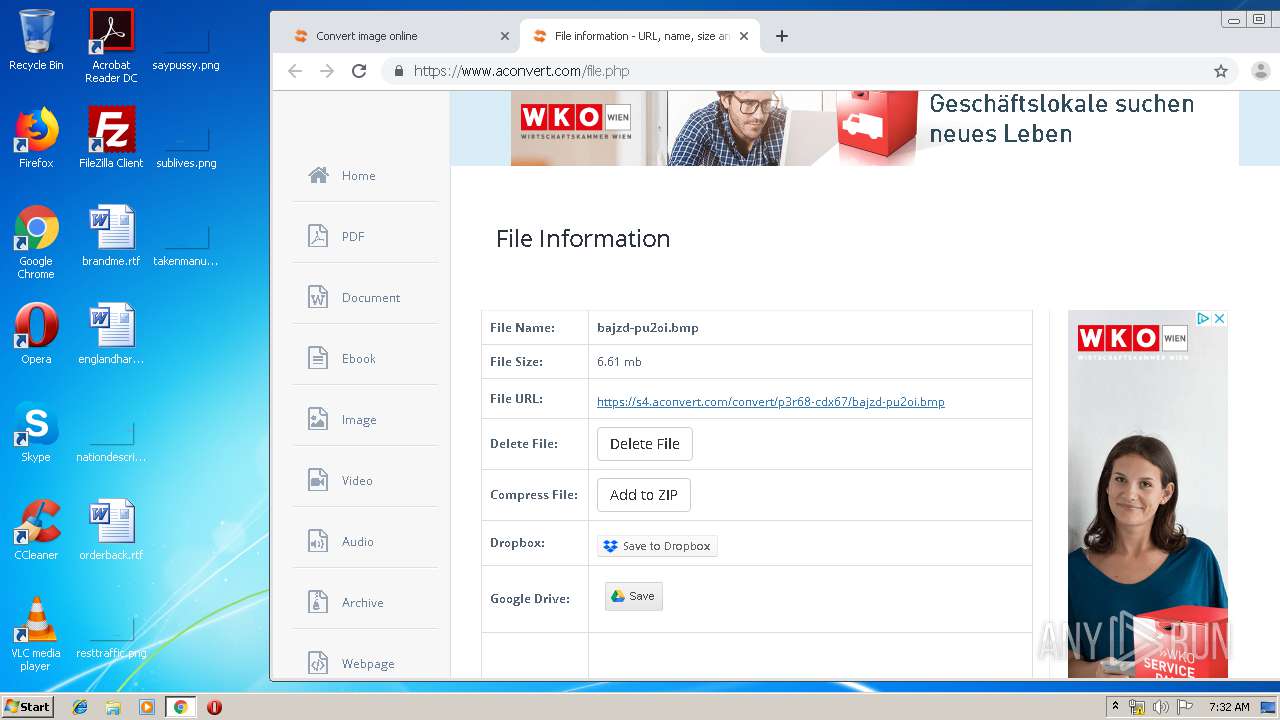Open the Document converter icon

point(318,298)
